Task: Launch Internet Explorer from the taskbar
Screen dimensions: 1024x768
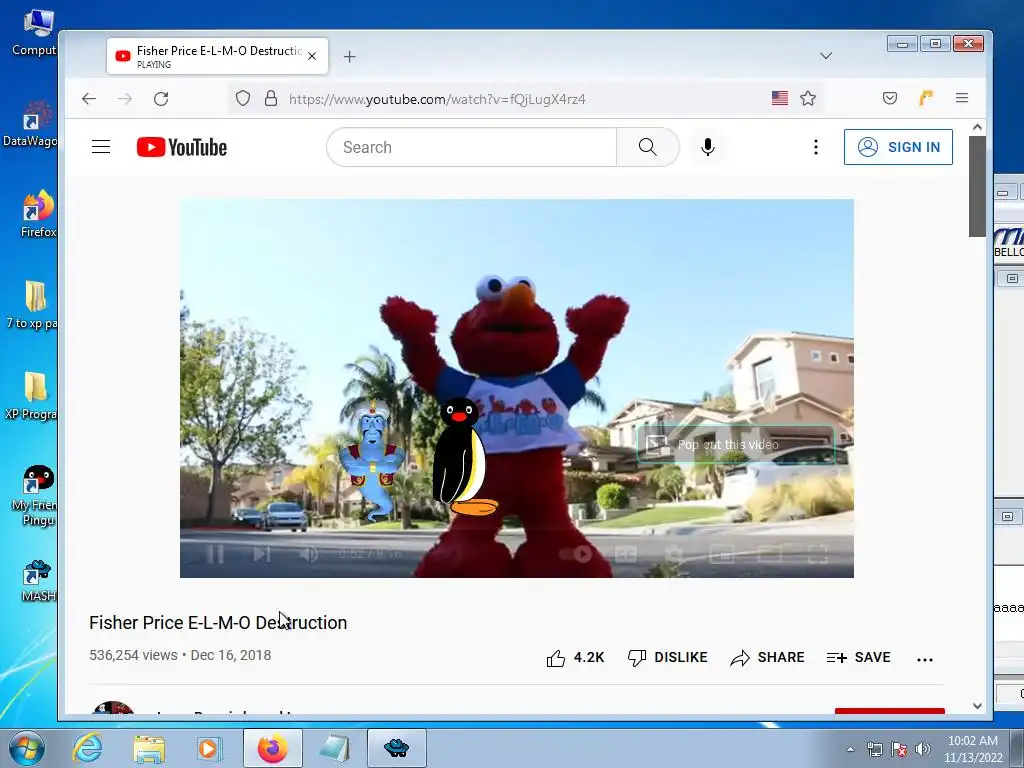Action: [x=87, y=748]
